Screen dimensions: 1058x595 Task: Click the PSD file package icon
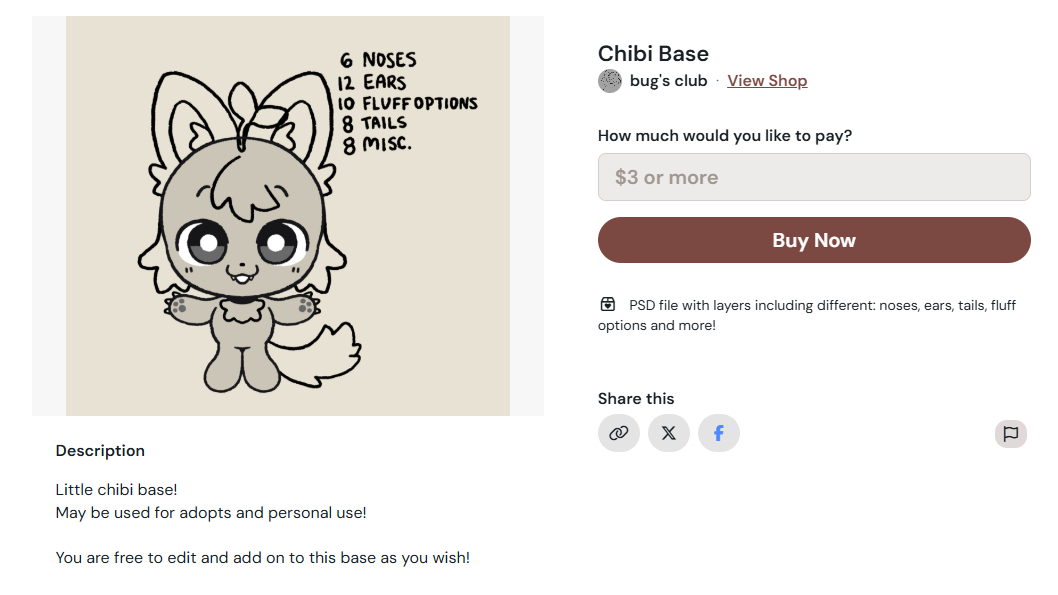[x=608, y=304]
